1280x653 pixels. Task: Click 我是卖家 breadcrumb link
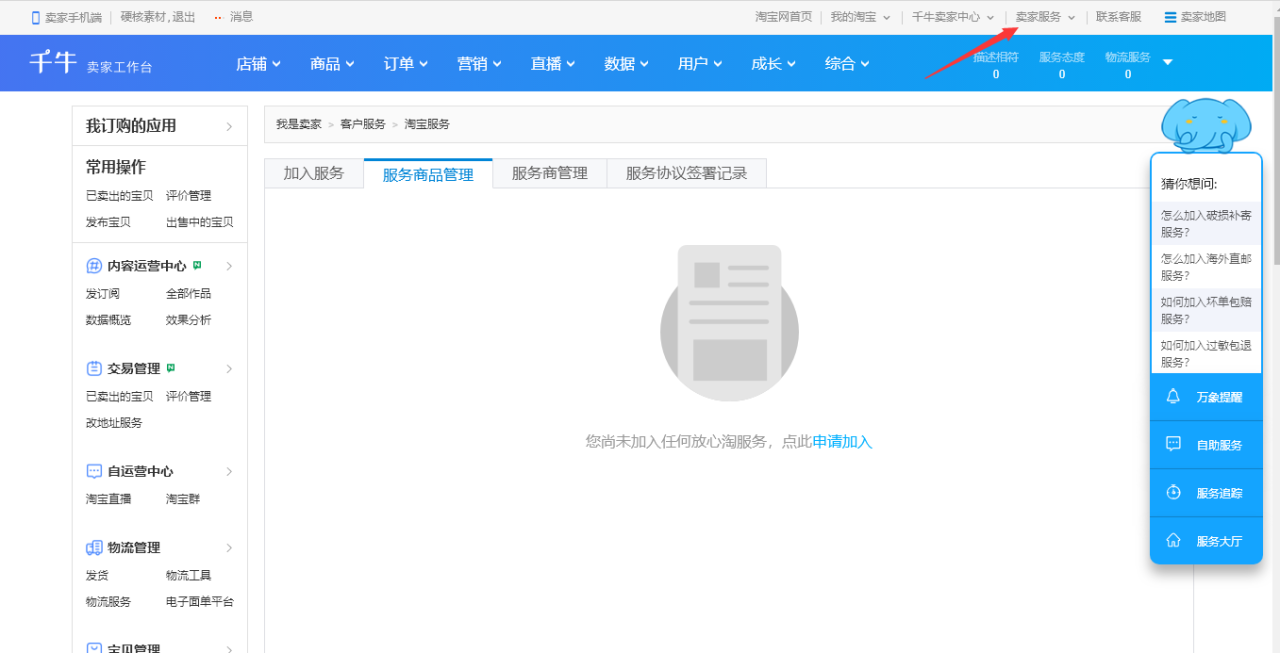coord(299,124)
